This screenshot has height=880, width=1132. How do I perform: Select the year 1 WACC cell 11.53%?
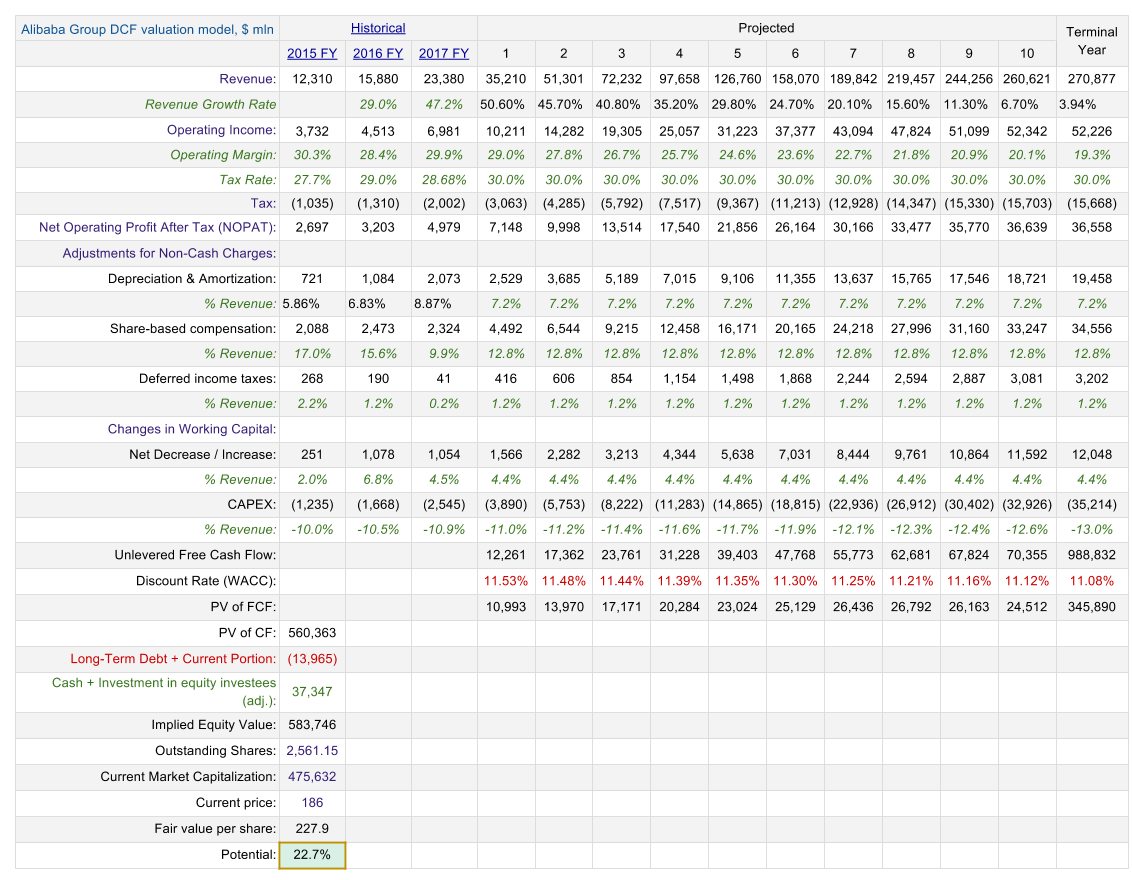click(506, 580)
